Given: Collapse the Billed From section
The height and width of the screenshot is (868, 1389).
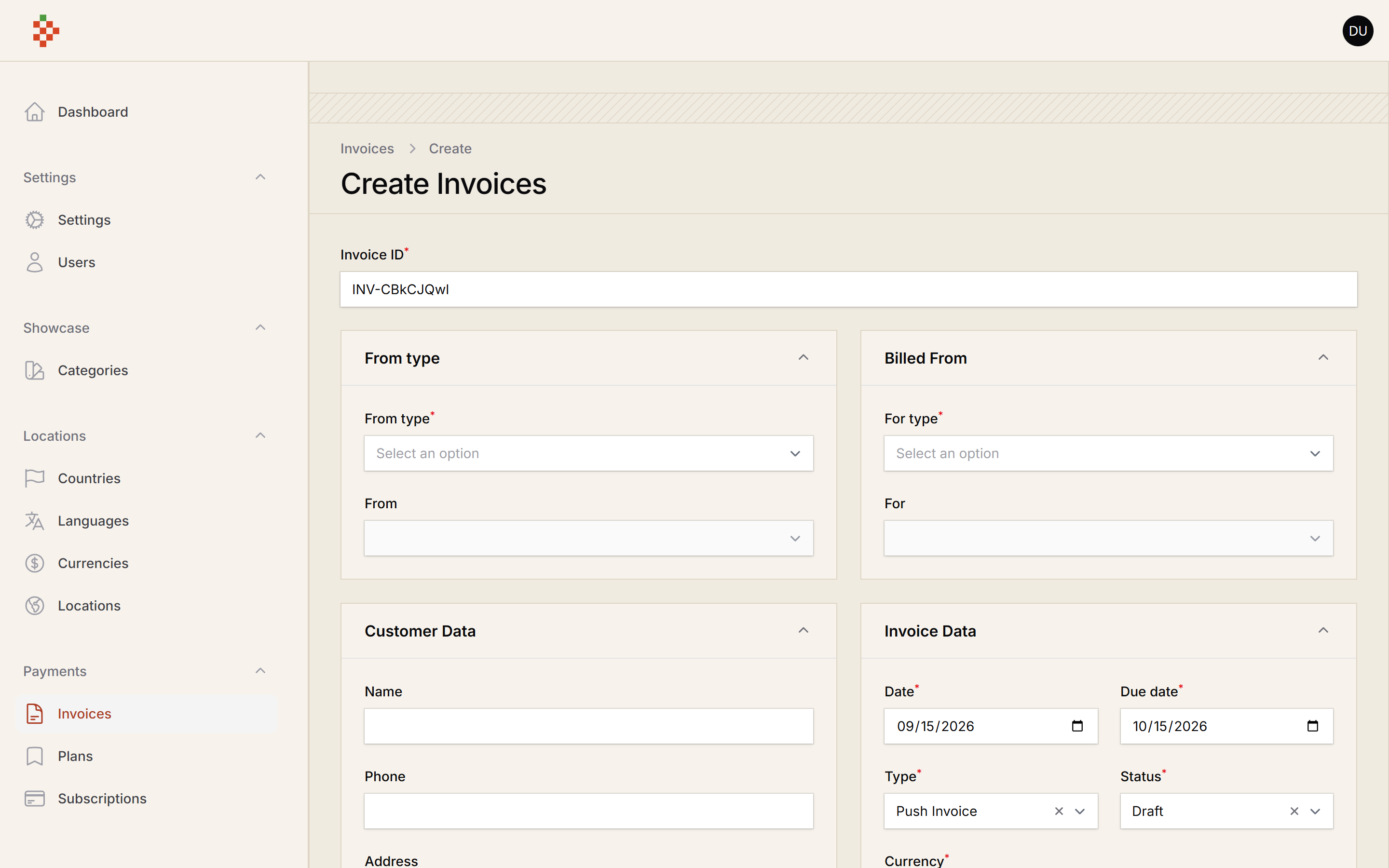Looking at the screenshot, I should 1323,358.
